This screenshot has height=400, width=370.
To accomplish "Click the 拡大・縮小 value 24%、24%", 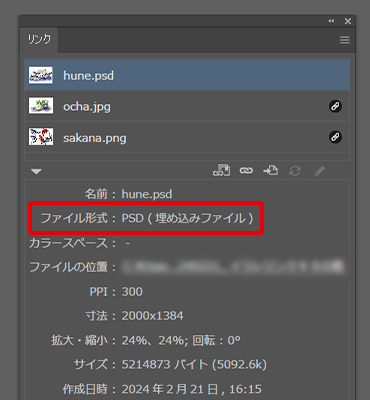I will tap(153, 340).
